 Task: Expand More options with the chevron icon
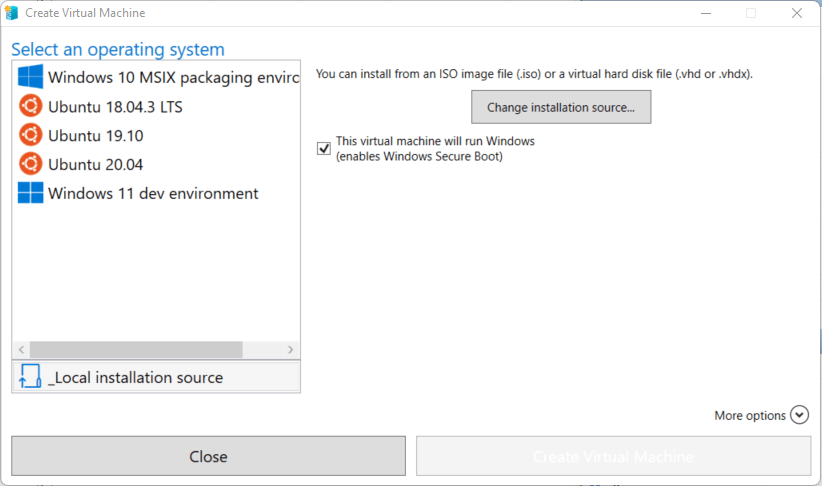point(798,415)
